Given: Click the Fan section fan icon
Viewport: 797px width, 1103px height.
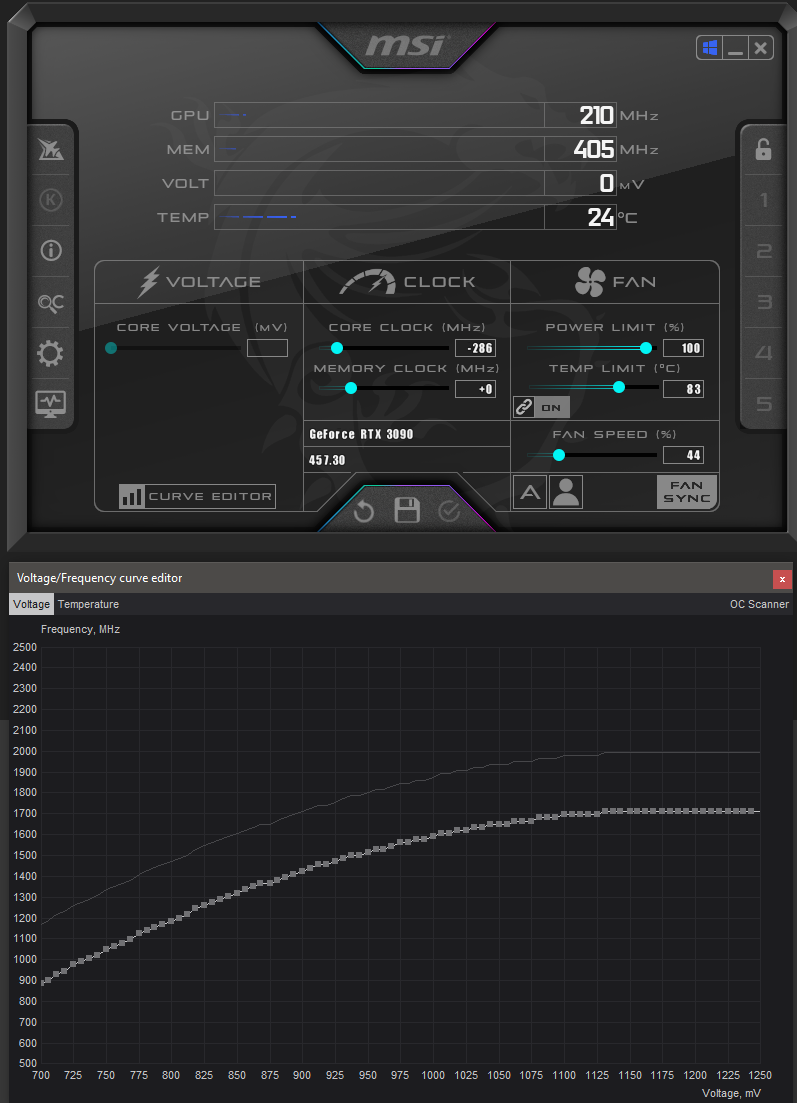Looking at the screenshot, I should [589, 282].
